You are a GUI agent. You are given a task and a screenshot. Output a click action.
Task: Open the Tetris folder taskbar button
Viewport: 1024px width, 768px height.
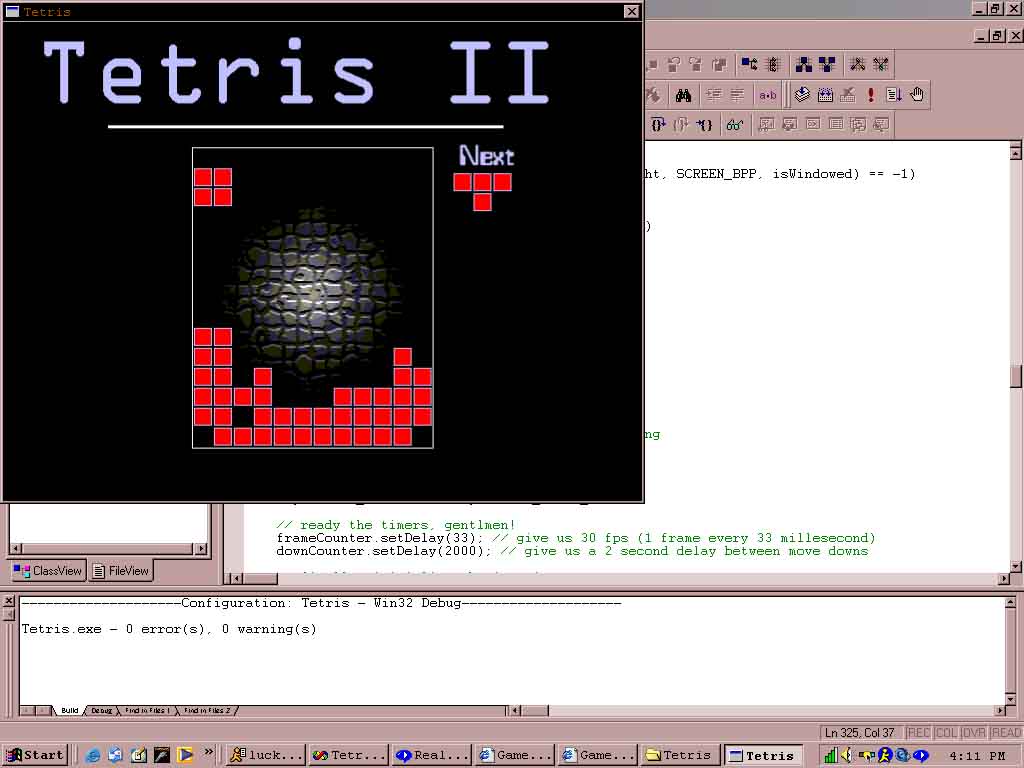pyautogui.click(x=680, y=755)
